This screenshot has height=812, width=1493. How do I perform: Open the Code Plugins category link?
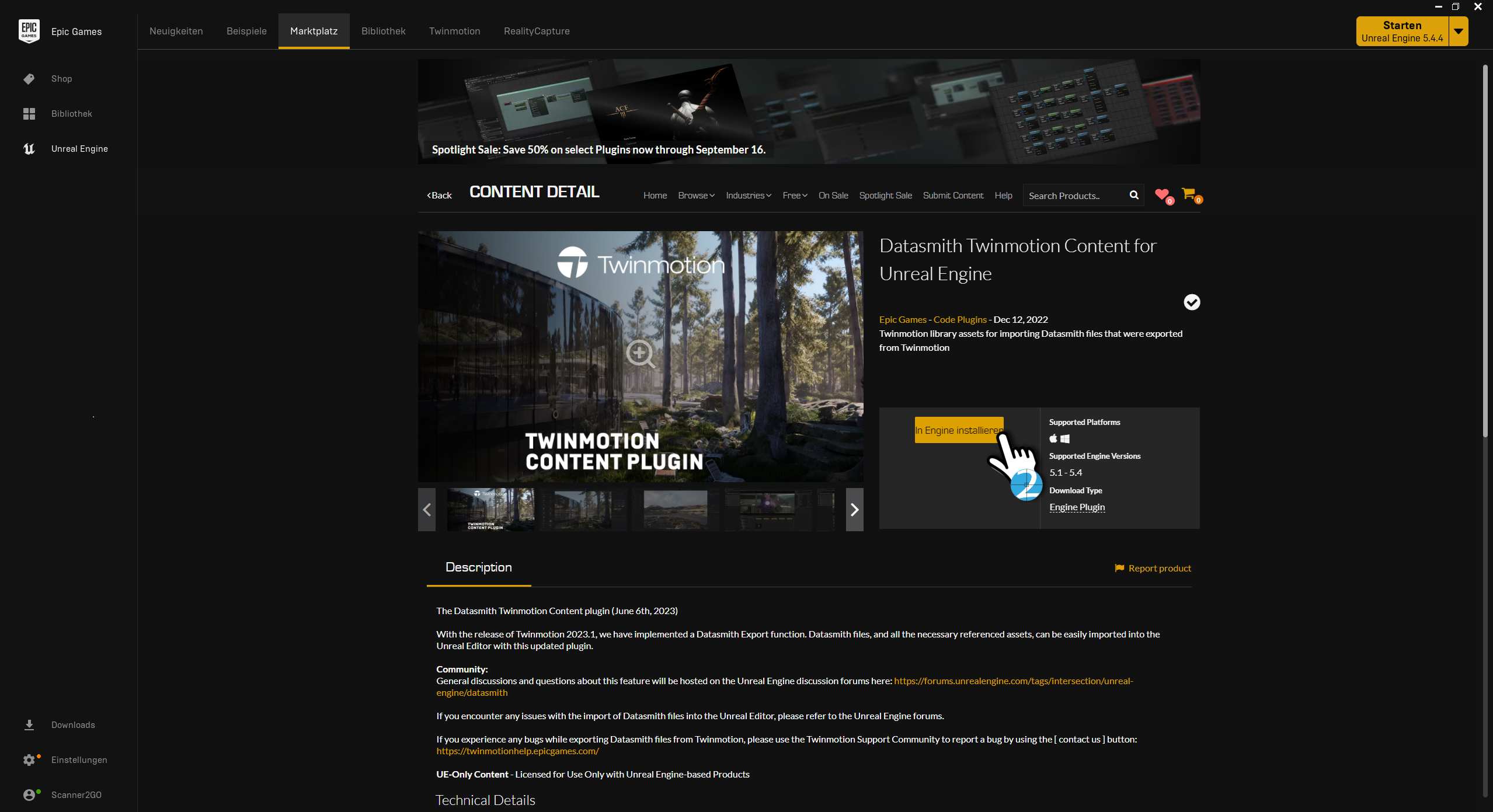(x=960, y=319)
